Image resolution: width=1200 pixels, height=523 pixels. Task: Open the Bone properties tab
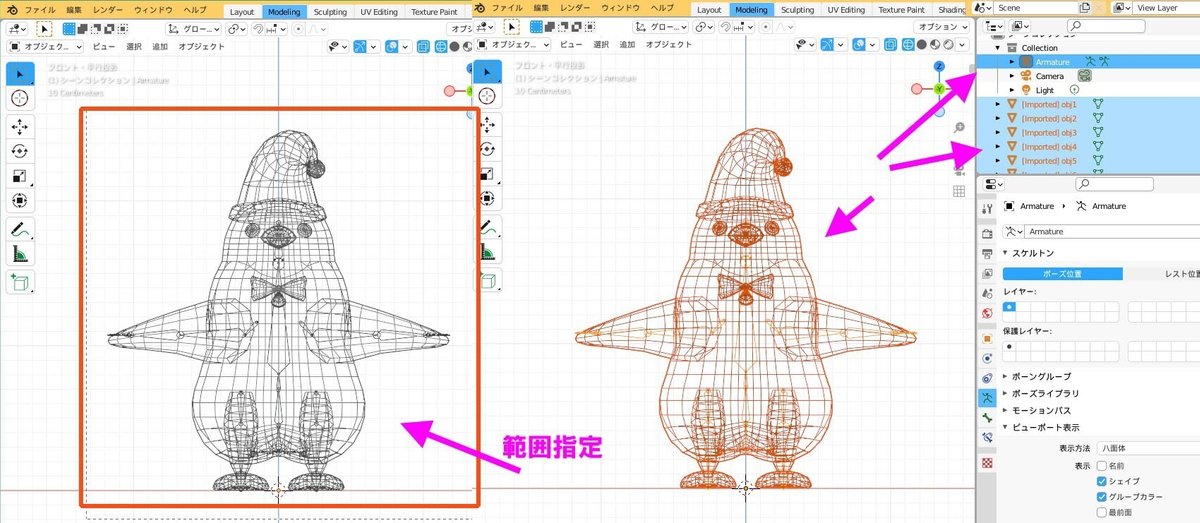(987, 418)
